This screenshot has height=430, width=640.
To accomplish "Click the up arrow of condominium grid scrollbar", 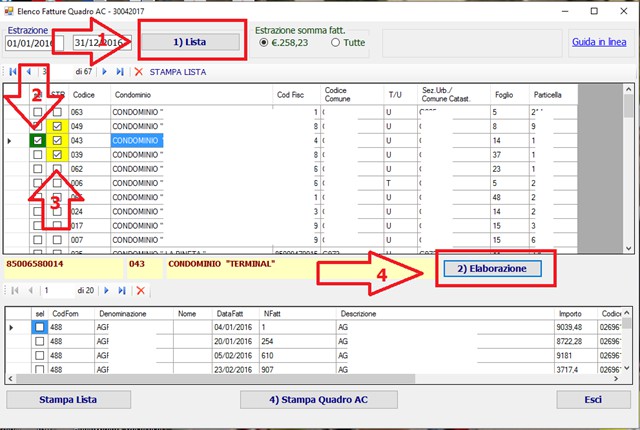I will [x=629, y=89].
